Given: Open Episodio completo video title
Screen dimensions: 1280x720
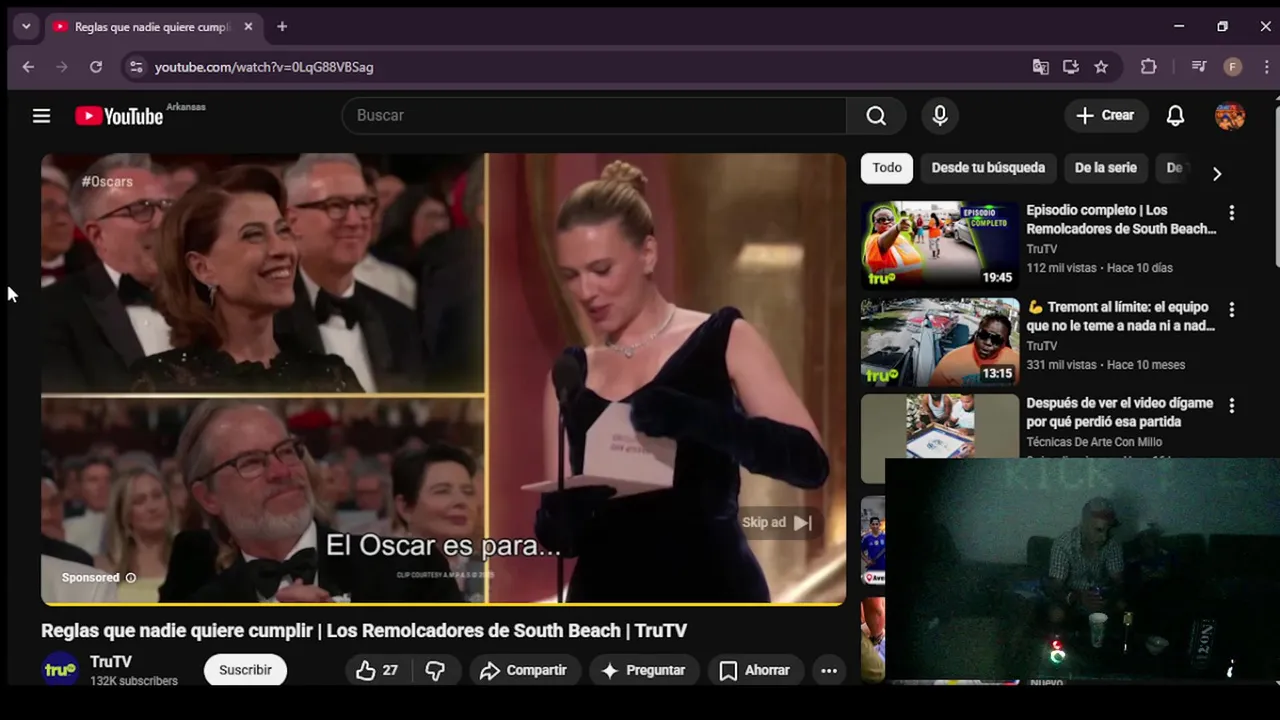Looking at the screenshot, I should point(1121,219).
